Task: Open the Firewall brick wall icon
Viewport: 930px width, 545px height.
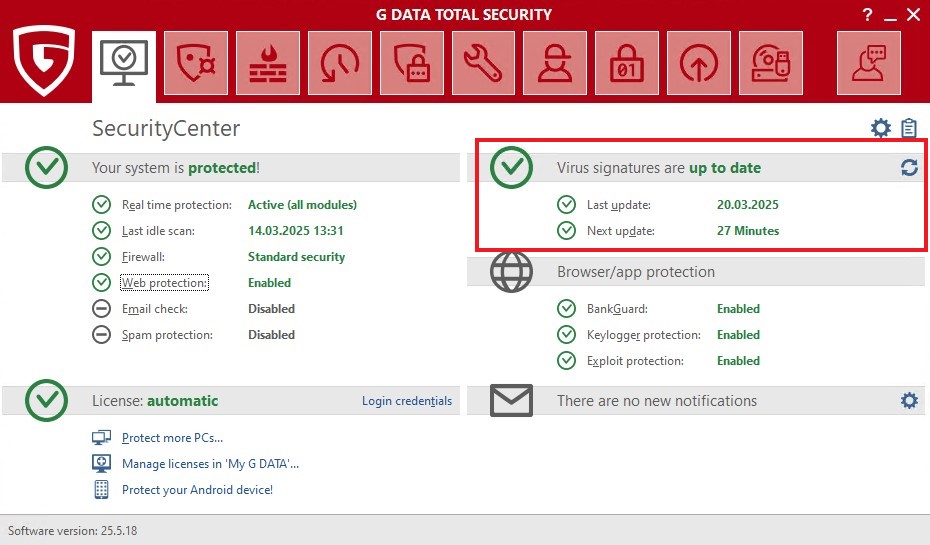Action: coord(267,63)
